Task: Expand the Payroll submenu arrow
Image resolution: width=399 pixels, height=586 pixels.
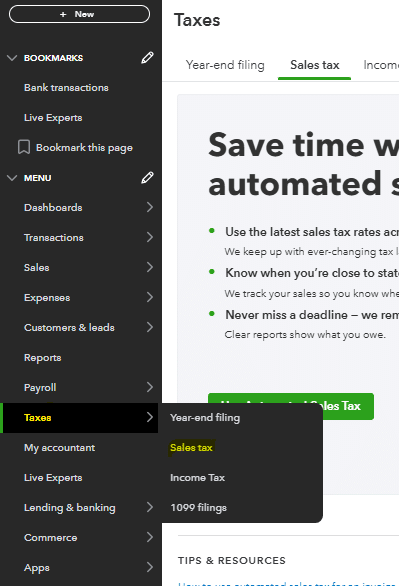Action: pos(150,387)
